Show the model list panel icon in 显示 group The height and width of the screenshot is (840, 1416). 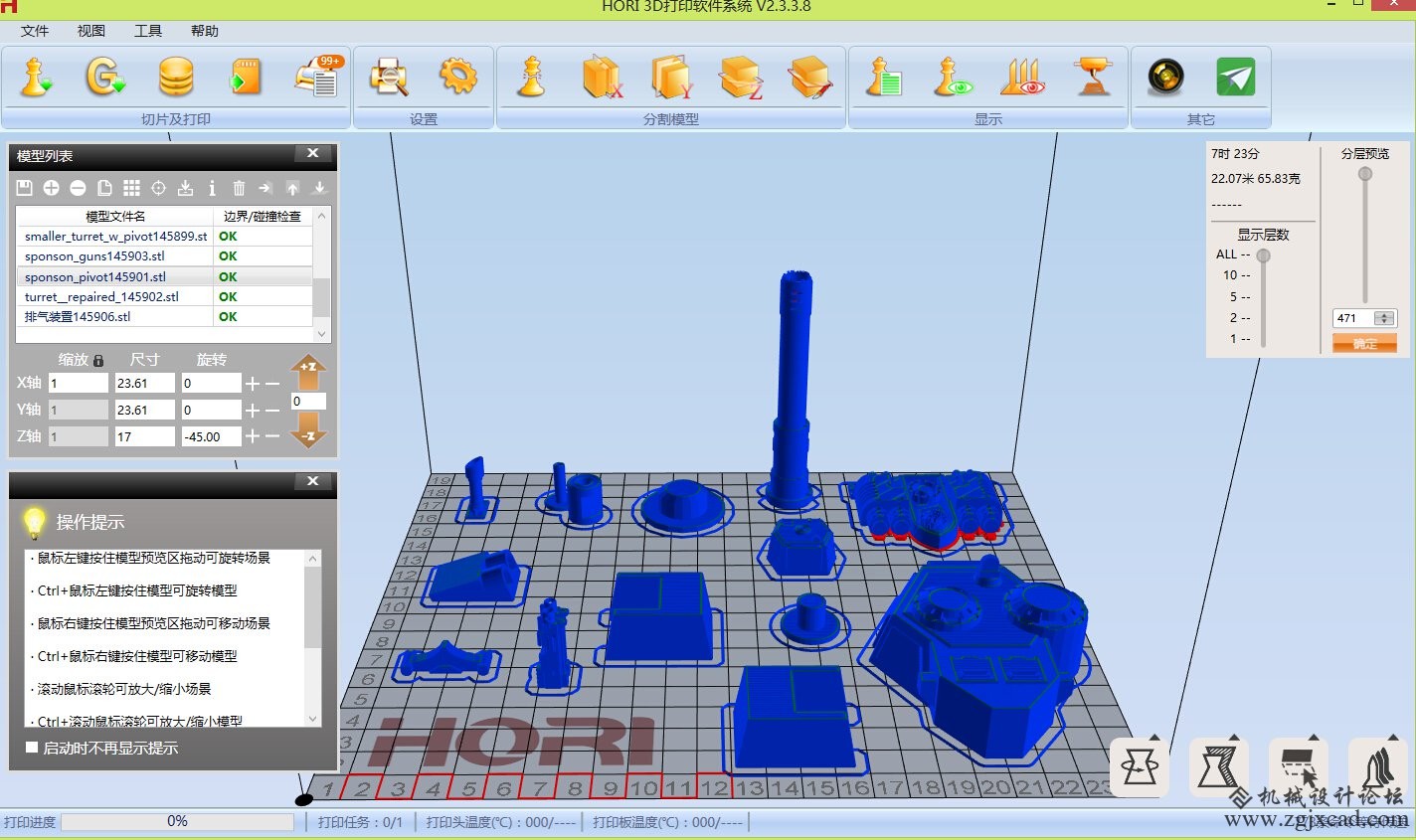point(883,77)
